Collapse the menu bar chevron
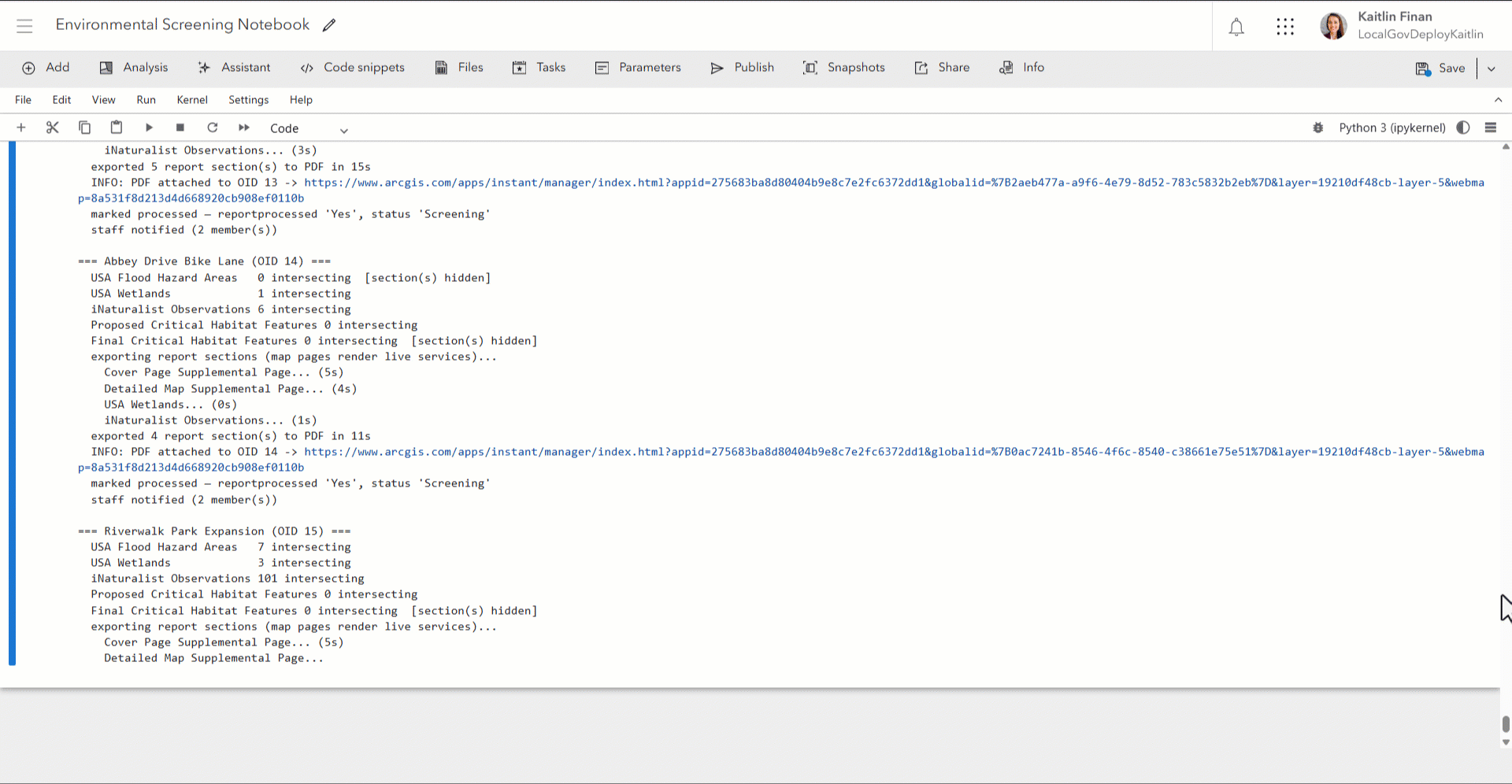 point(1498,100)
